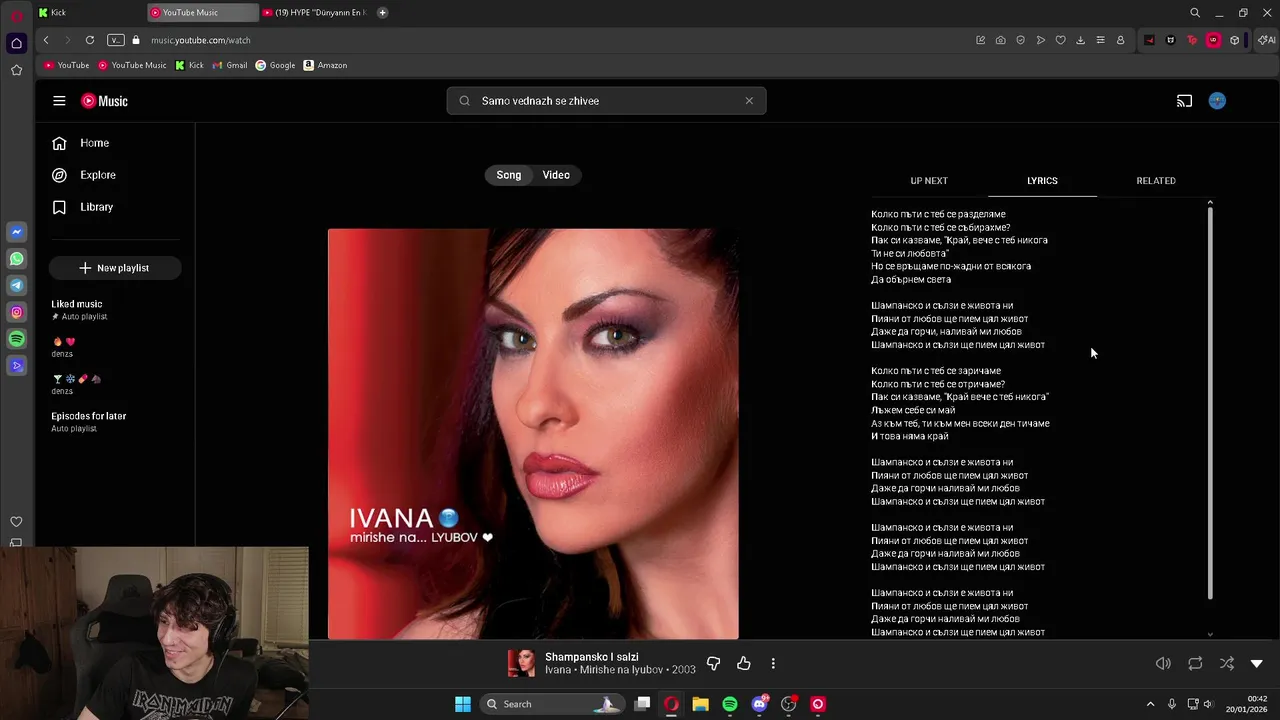Open the browser downloads icon
The width and height of the screenshot is (1280, 720).
1080,40
